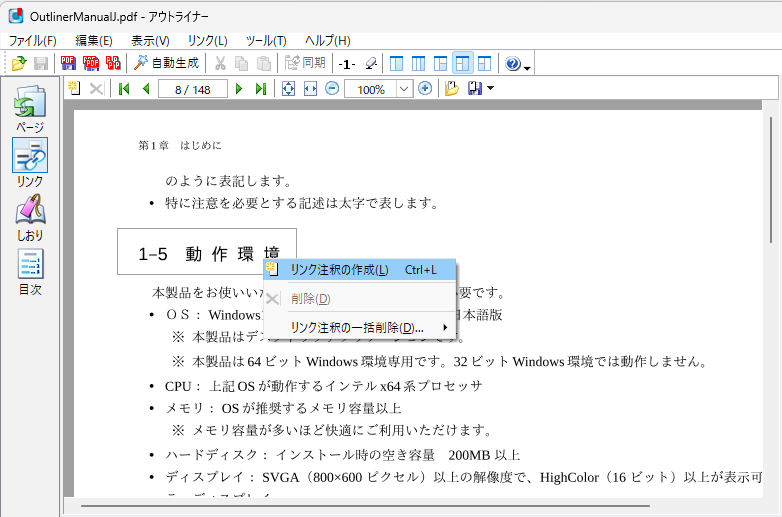
Task: Open the しおり bookmark panel
Action: (x=30, y=218)
